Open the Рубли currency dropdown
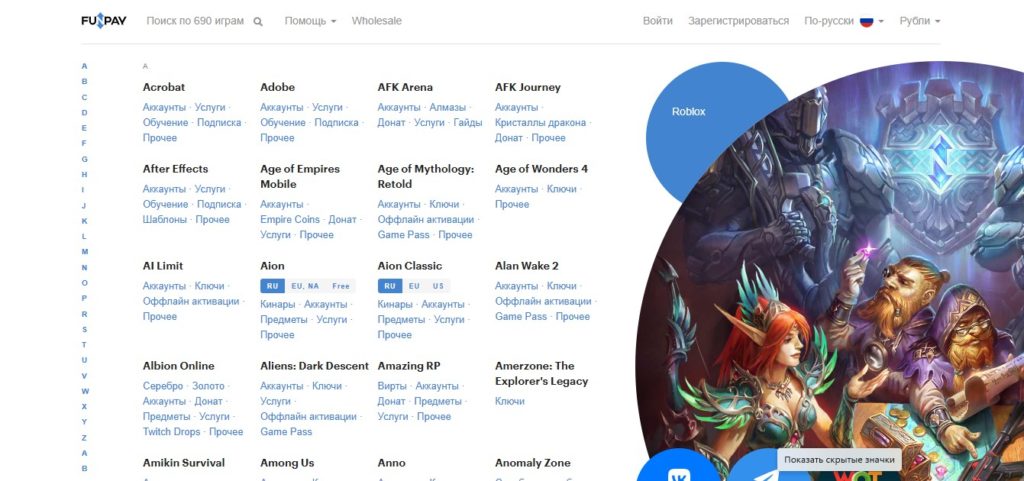1024x481 pixels. (920, 21)
